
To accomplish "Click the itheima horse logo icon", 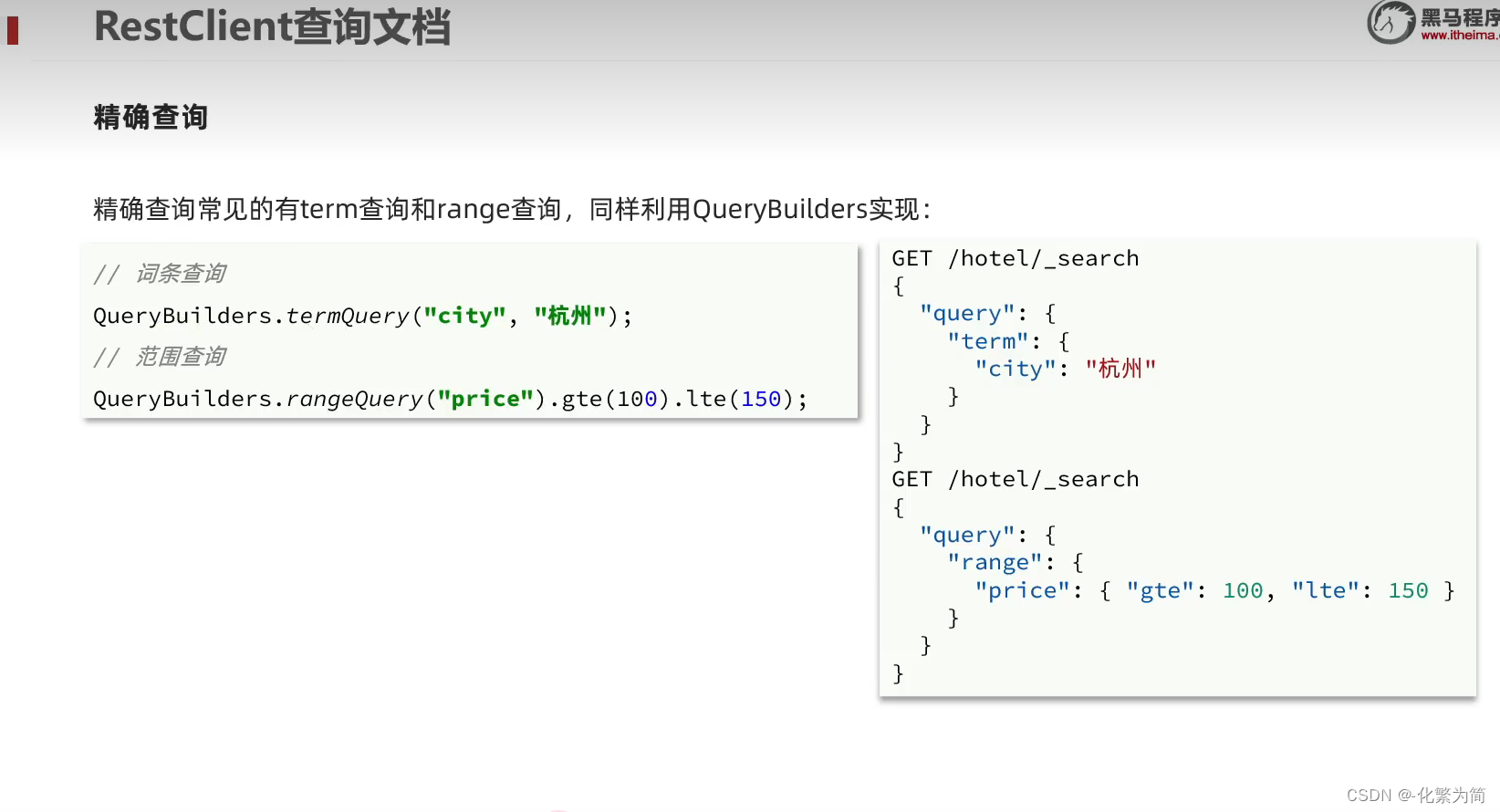I will [1391, 22].
